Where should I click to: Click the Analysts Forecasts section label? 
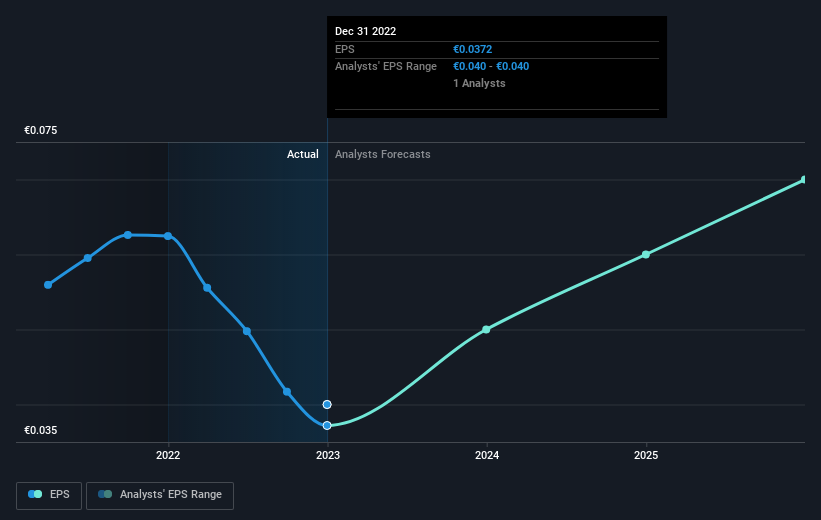383,154
